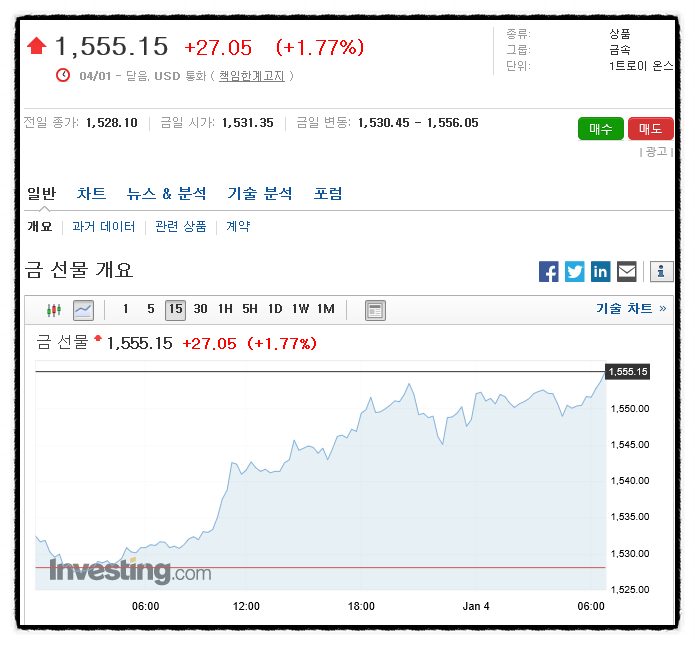695x645 pixels.
Task: Share on Facebook icon
Action: (x=548, y=271)
